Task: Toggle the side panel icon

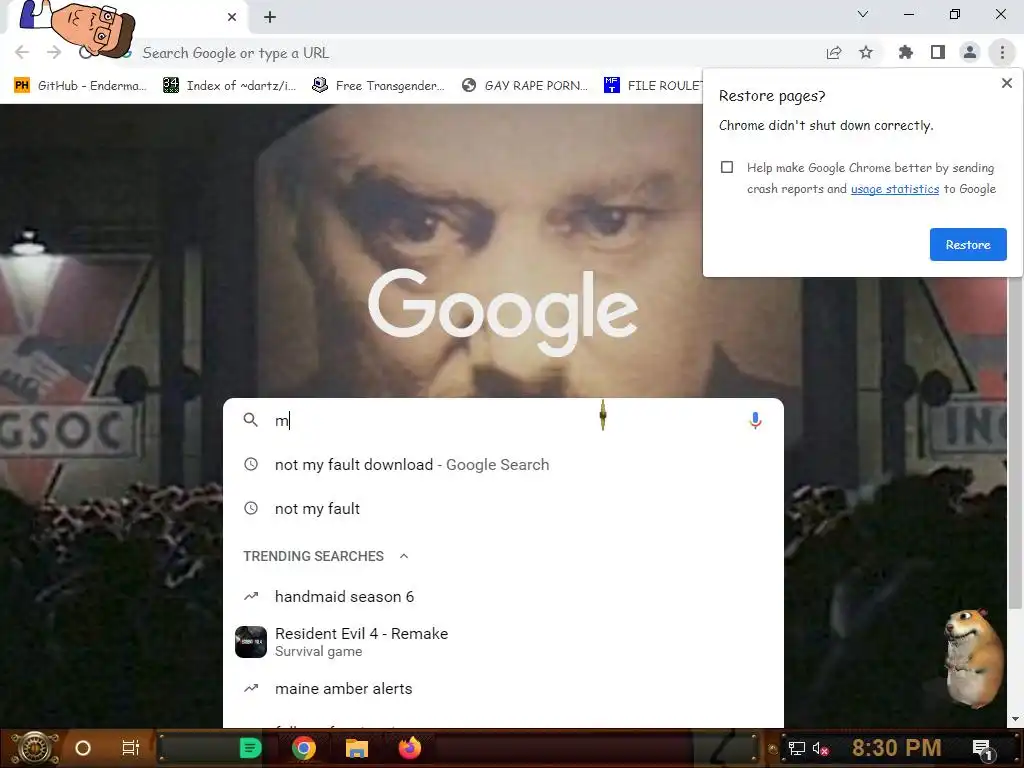Action: pos(938,52)
